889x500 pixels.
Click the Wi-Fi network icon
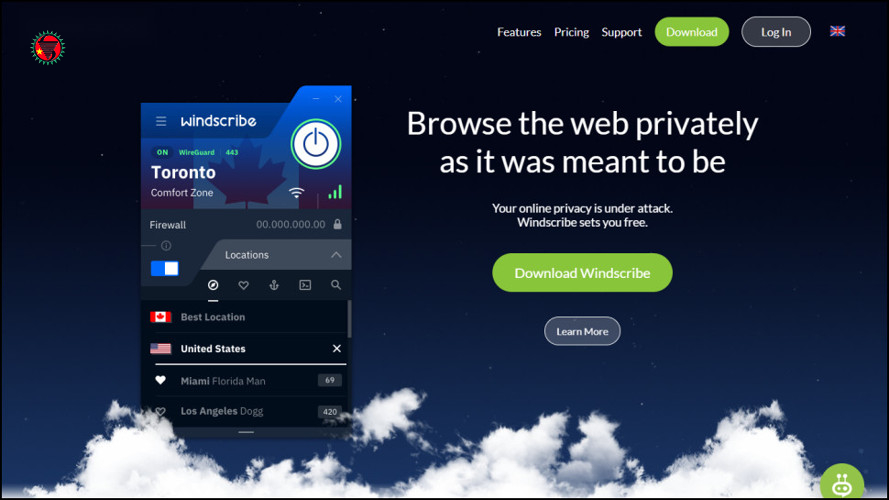[296, 193]
